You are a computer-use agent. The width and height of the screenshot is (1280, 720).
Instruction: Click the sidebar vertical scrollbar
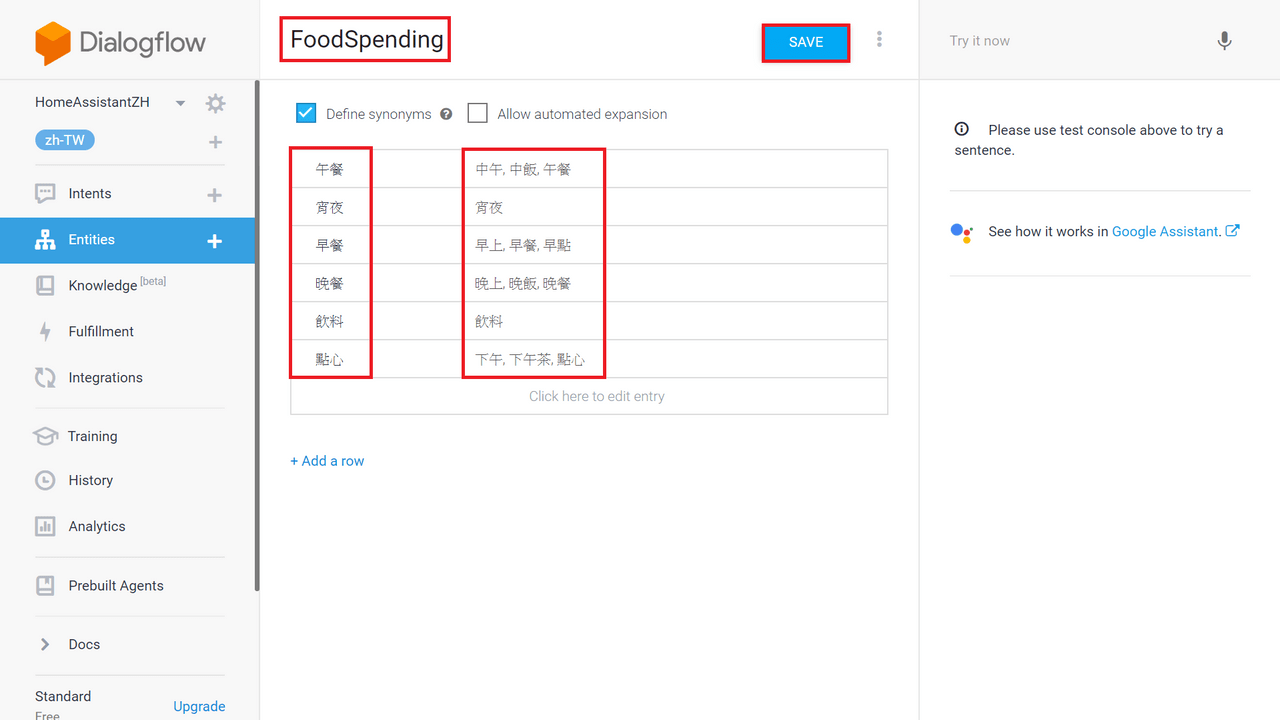[x=257, y=335]
